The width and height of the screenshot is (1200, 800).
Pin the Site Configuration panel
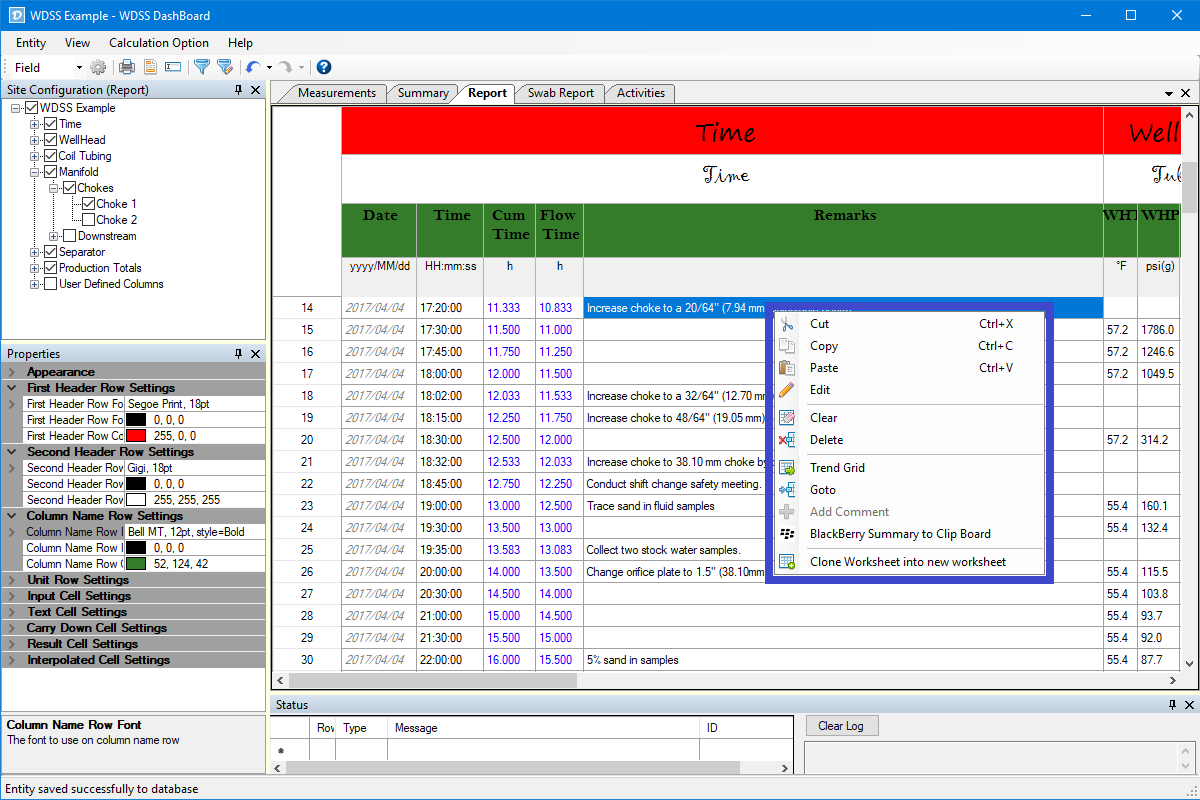(238, 90)
